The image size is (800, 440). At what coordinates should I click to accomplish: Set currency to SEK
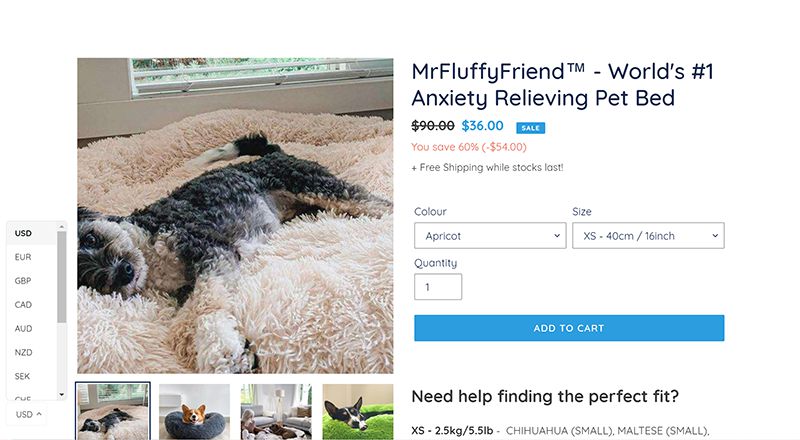pos(24,376)
